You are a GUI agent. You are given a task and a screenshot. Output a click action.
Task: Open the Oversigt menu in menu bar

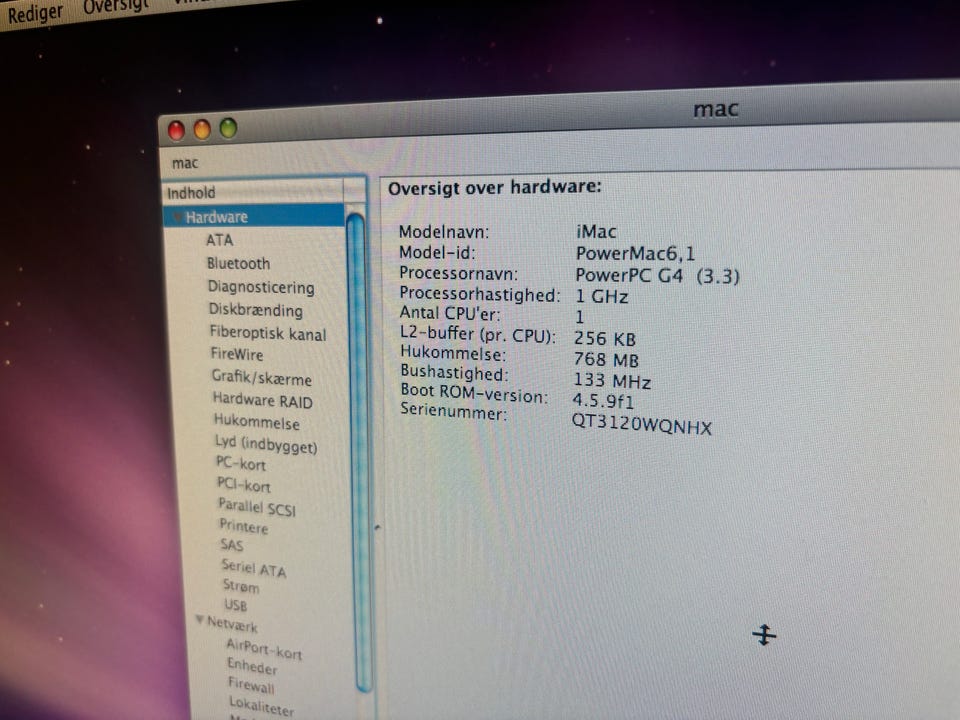coord(116,6)
